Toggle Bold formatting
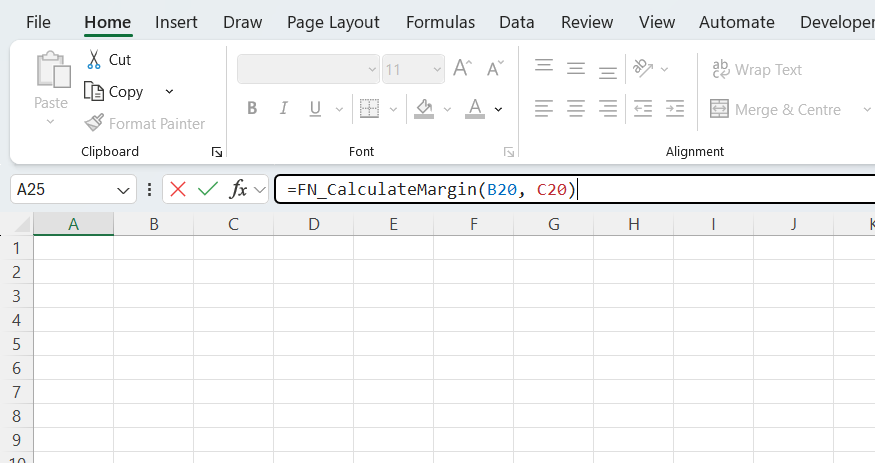Screen dimensions: 875x463 point(252,108)
